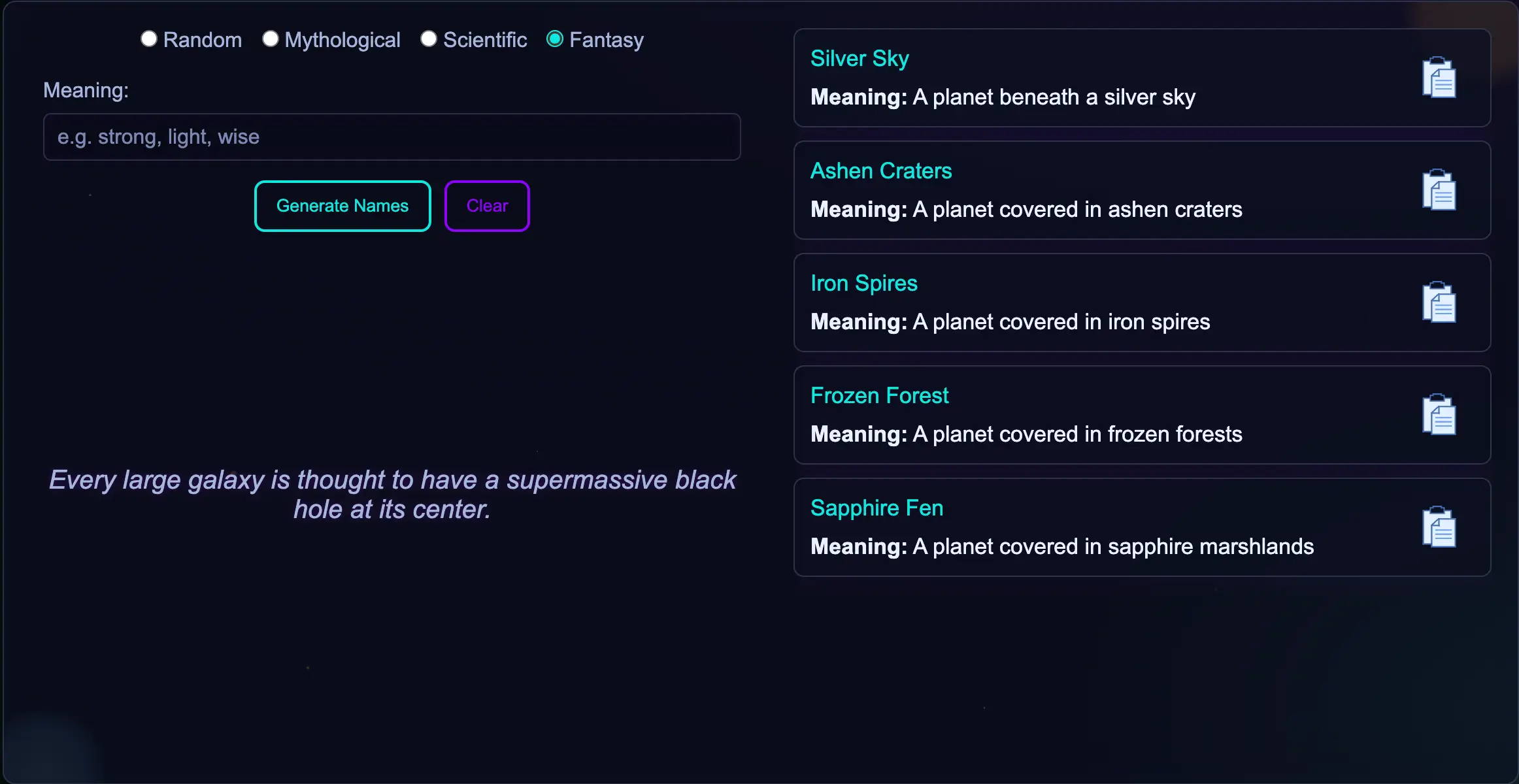Click the Sapphire Fen planet name

(x=876, y=507)
